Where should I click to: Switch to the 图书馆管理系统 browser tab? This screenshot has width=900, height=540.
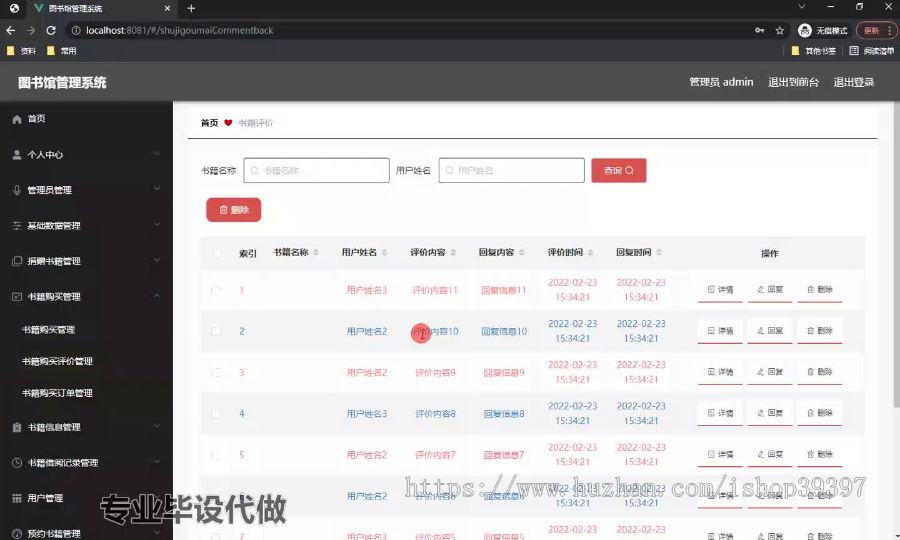tap(102, 9)
